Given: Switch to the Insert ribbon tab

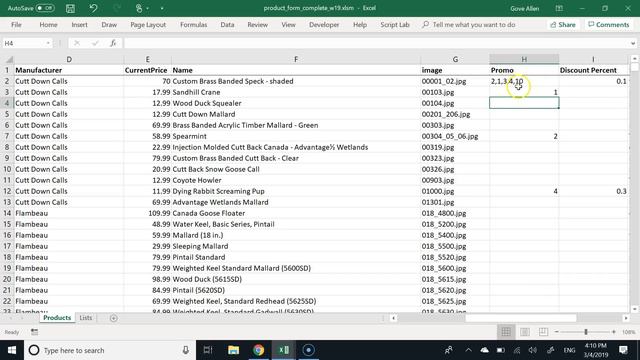Looking at the screenshot, I should coord(79,25).
